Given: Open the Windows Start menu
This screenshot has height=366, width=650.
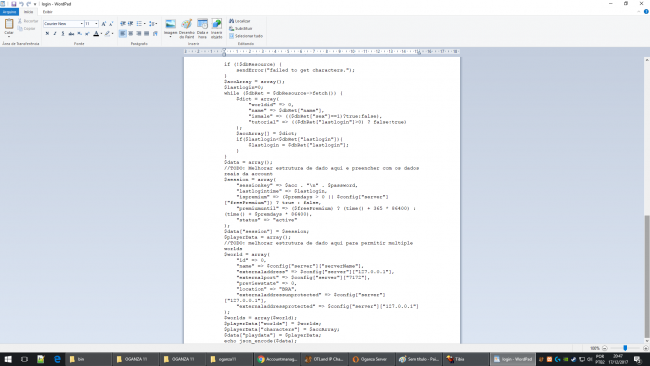Looking at the screenshot, I should 8,359.
